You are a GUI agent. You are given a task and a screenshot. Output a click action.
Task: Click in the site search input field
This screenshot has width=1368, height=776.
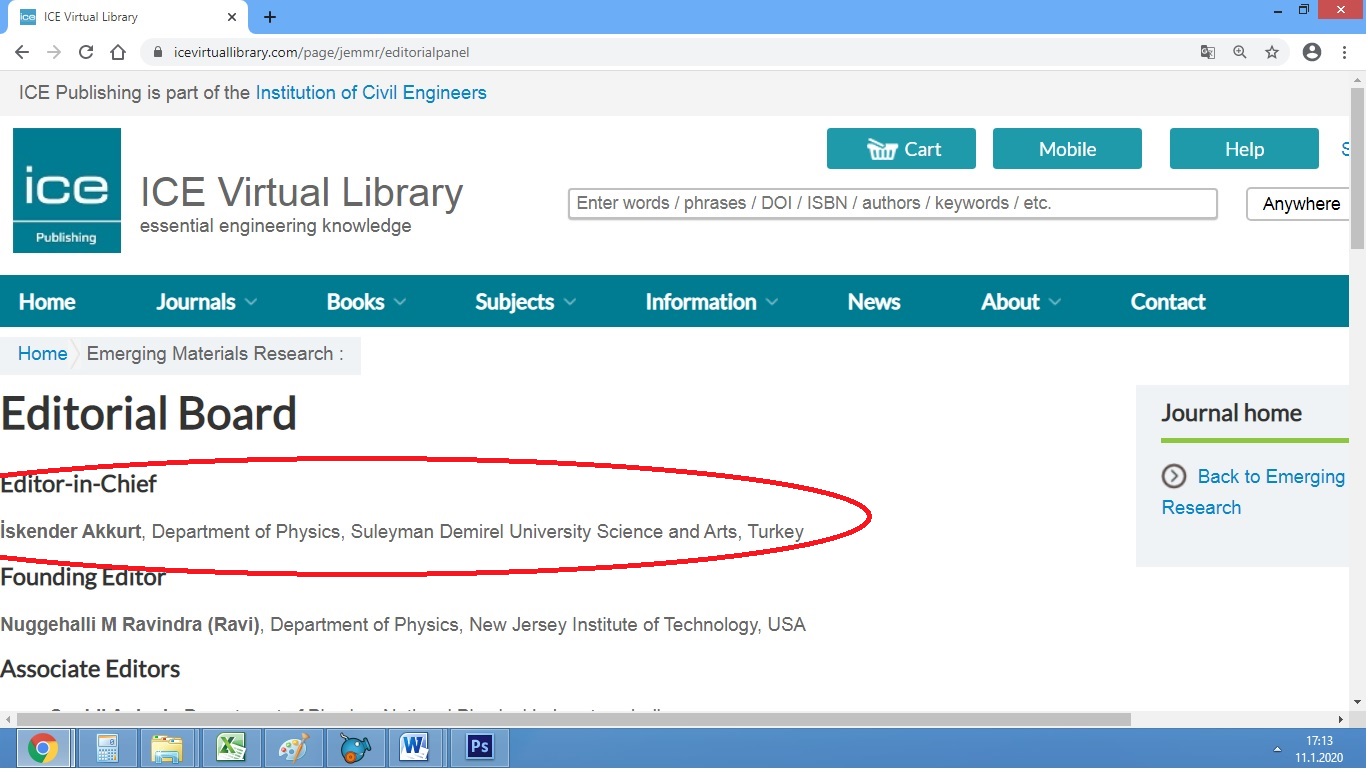pos(893,204)
